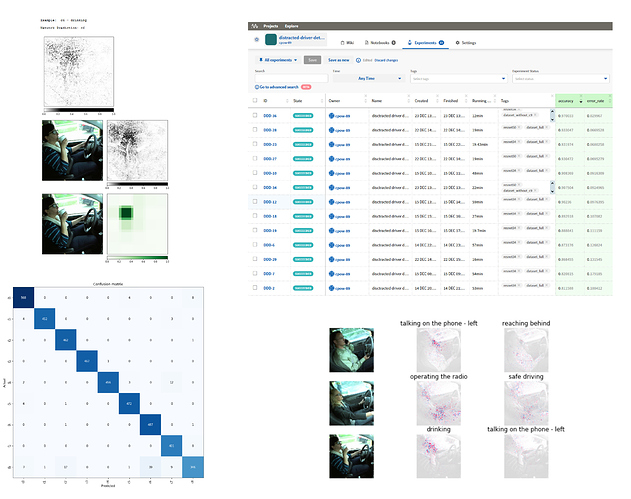Click the Experiments tab flask icon

[409, 43]
